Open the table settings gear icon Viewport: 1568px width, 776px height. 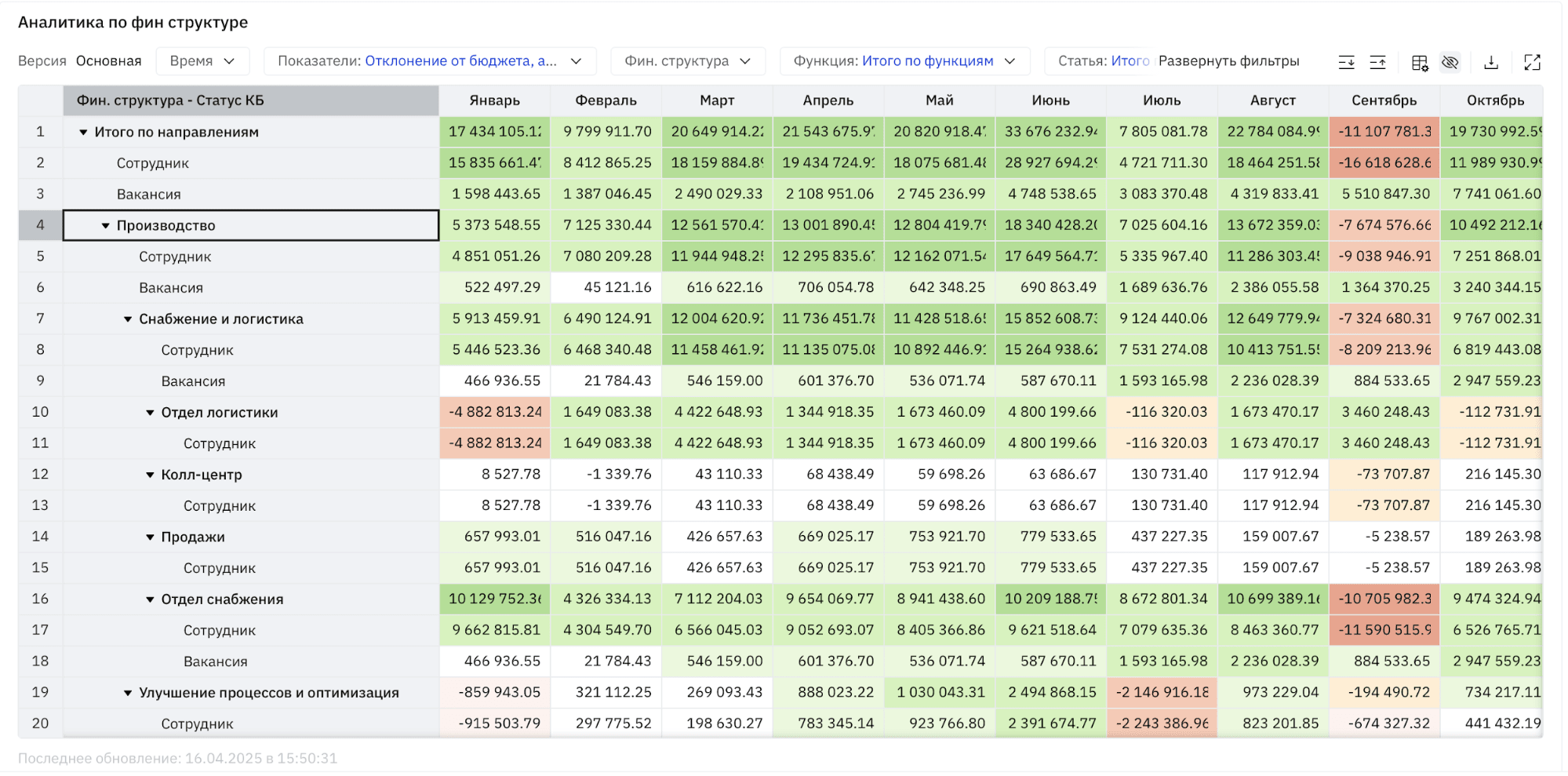[1420, 63]
